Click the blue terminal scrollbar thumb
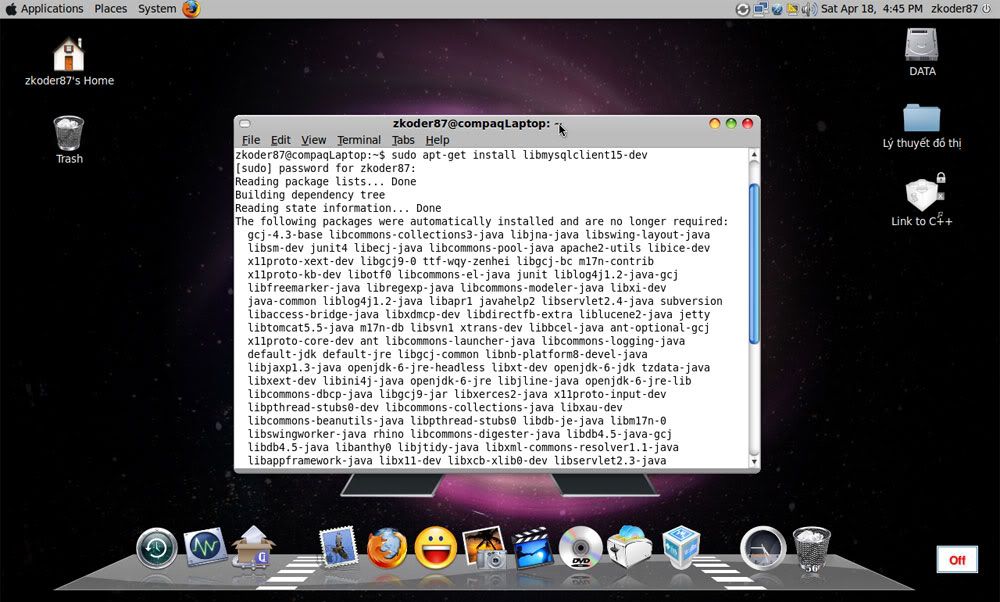1000x602 pixels. pyautogui.click(x=754, y=264)
